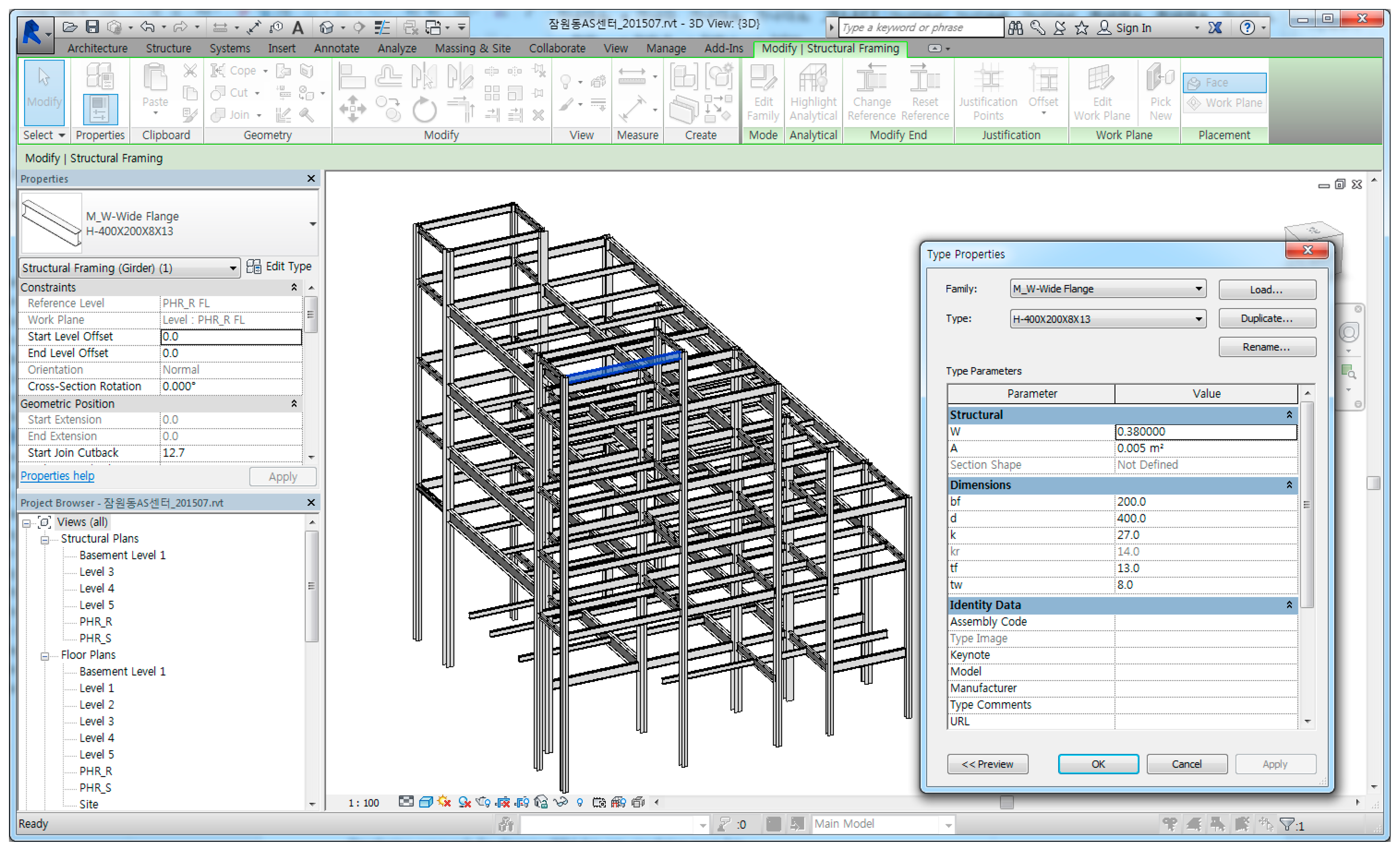The width and height of the screenshot is (1400, 852).
Task: Toggle Shadows off in view control bar
Action: 464,802
